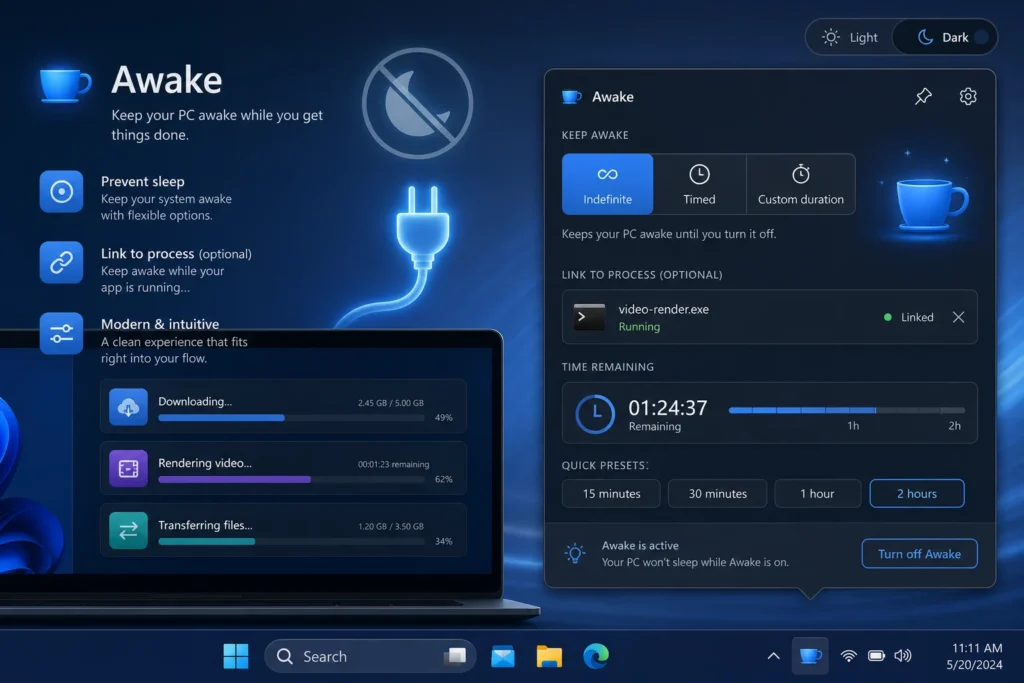Click the 62% render percentage
1024x683 pixels.
pos(443,479)
